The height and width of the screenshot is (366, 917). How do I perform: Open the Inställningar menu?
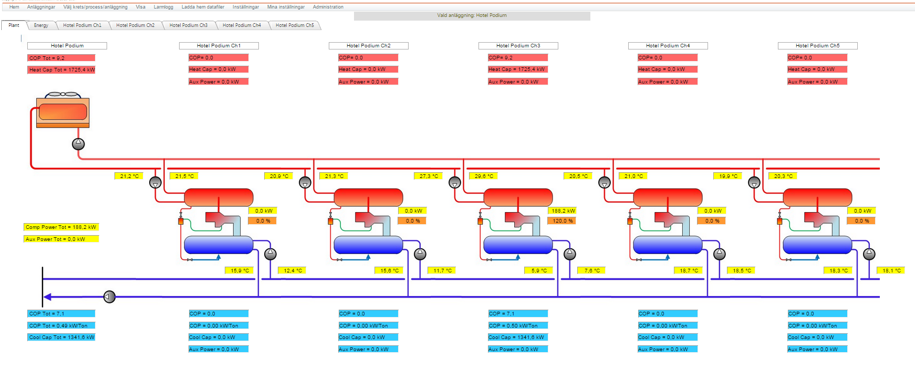(246, 7)
